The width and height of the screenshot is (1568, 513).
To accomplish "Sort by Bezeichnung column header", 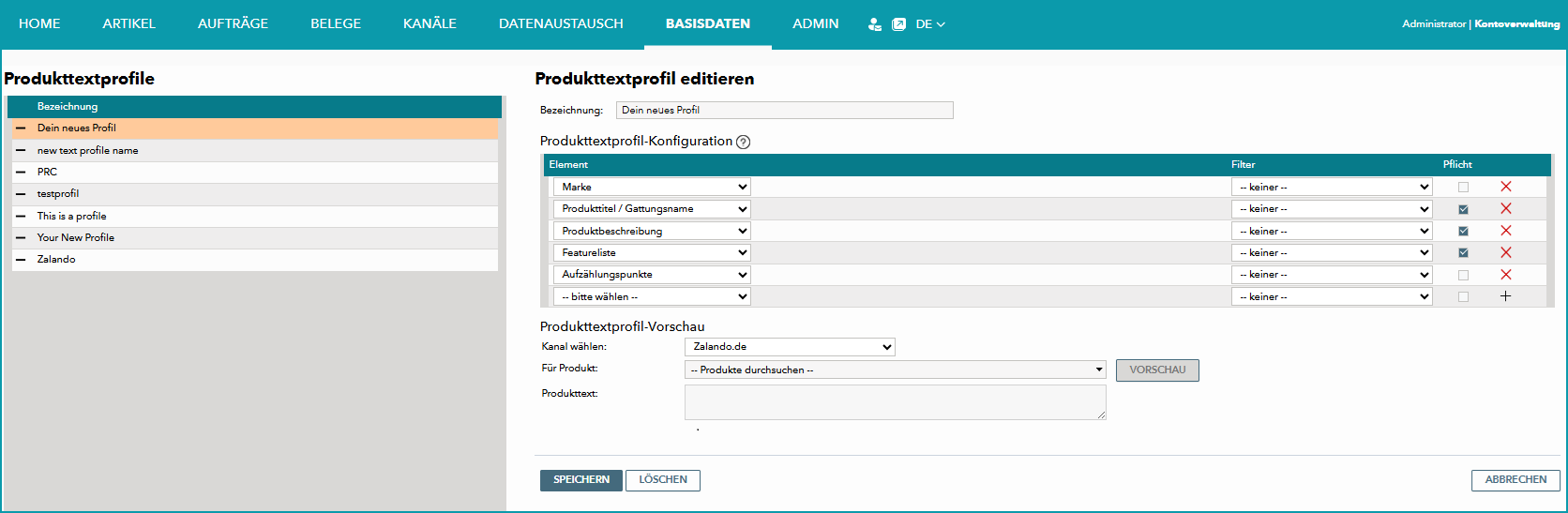I will click(x=68, y=107).
